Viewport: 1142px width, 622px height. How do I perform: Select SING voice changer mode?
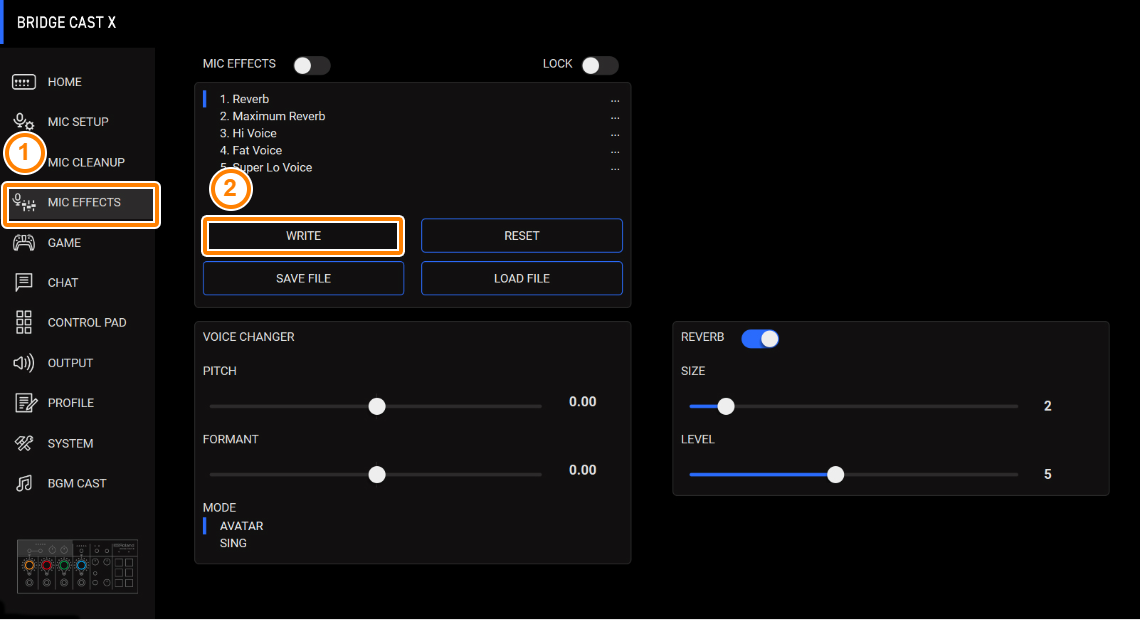[233, 544]
